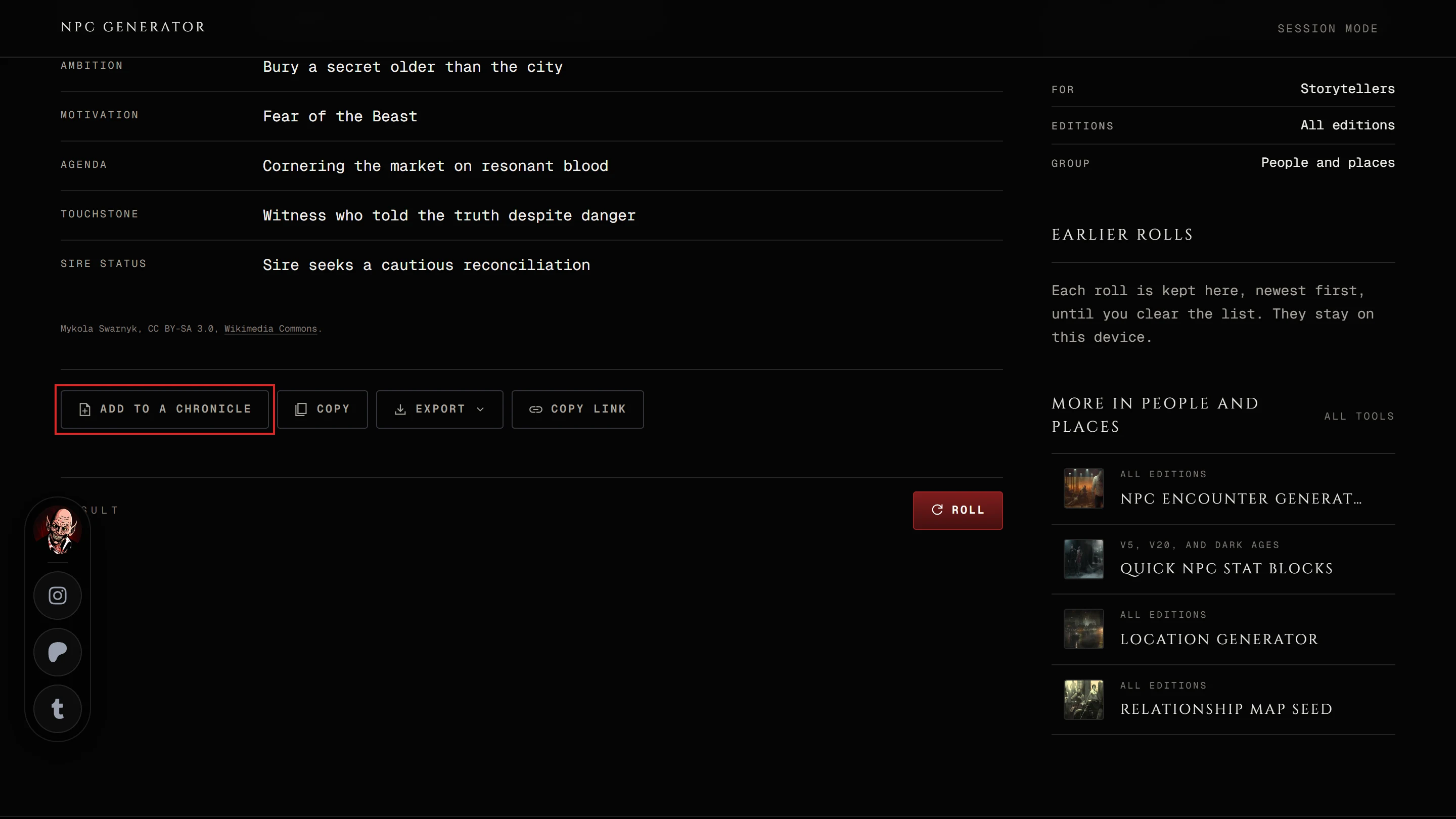Click the vampire avatar icon
1456x819 pixels.
pos(58,530)
